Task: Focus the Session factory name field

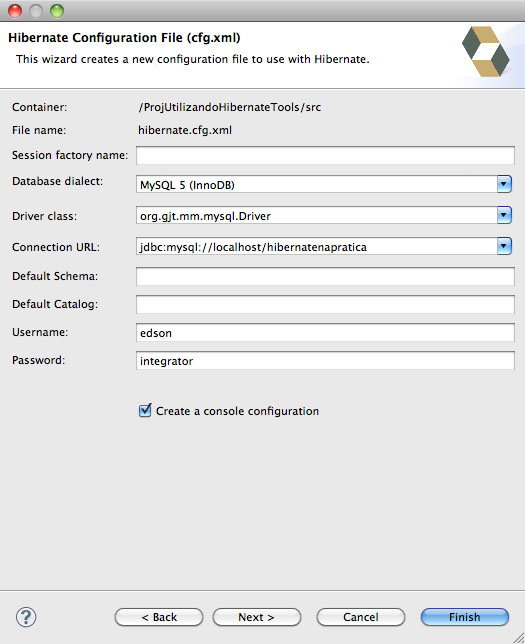Action: 325,155
